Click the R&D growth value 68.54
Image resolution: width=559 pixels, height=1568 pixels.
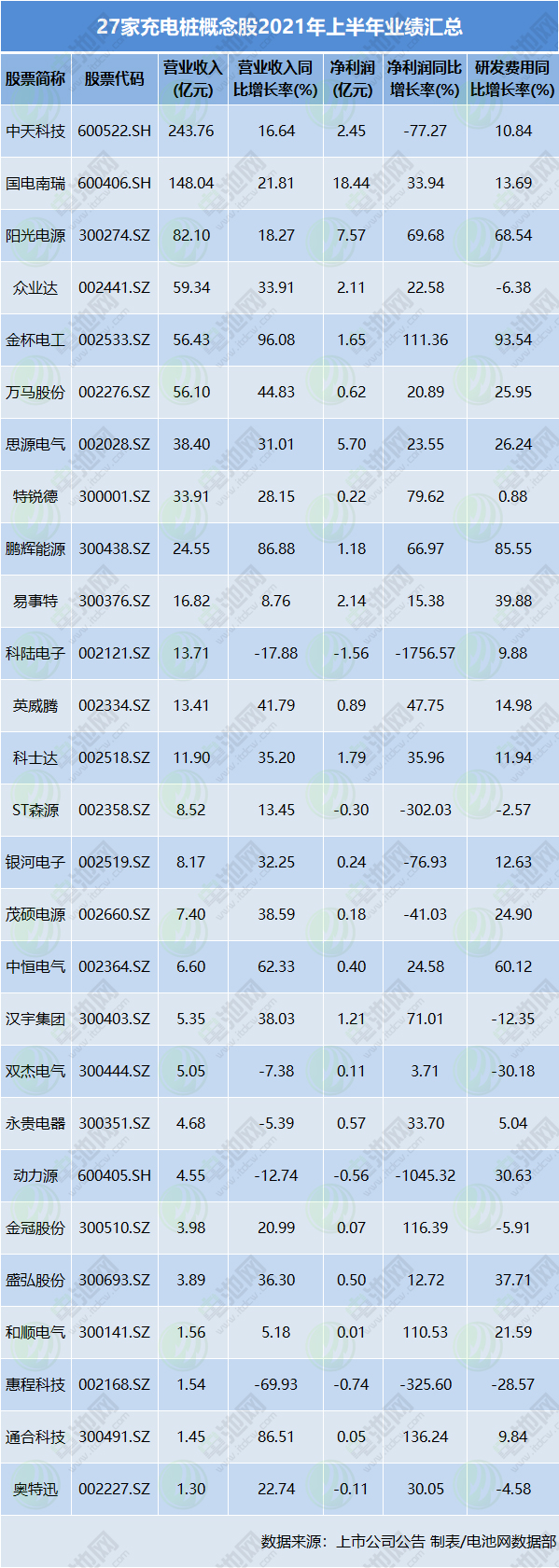tap(513, 235)
